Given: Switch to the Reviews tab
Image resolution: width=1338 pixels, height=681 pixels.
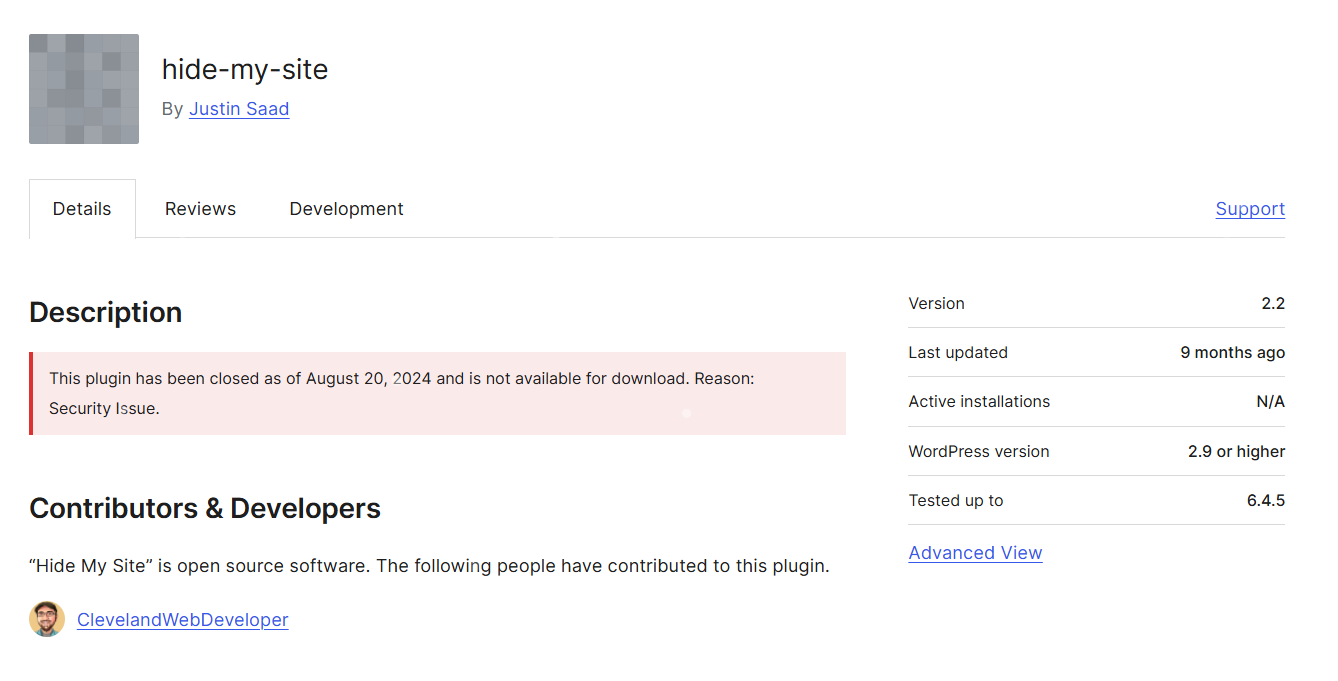Looking at the screenshot, I should [x=200, y=209].
